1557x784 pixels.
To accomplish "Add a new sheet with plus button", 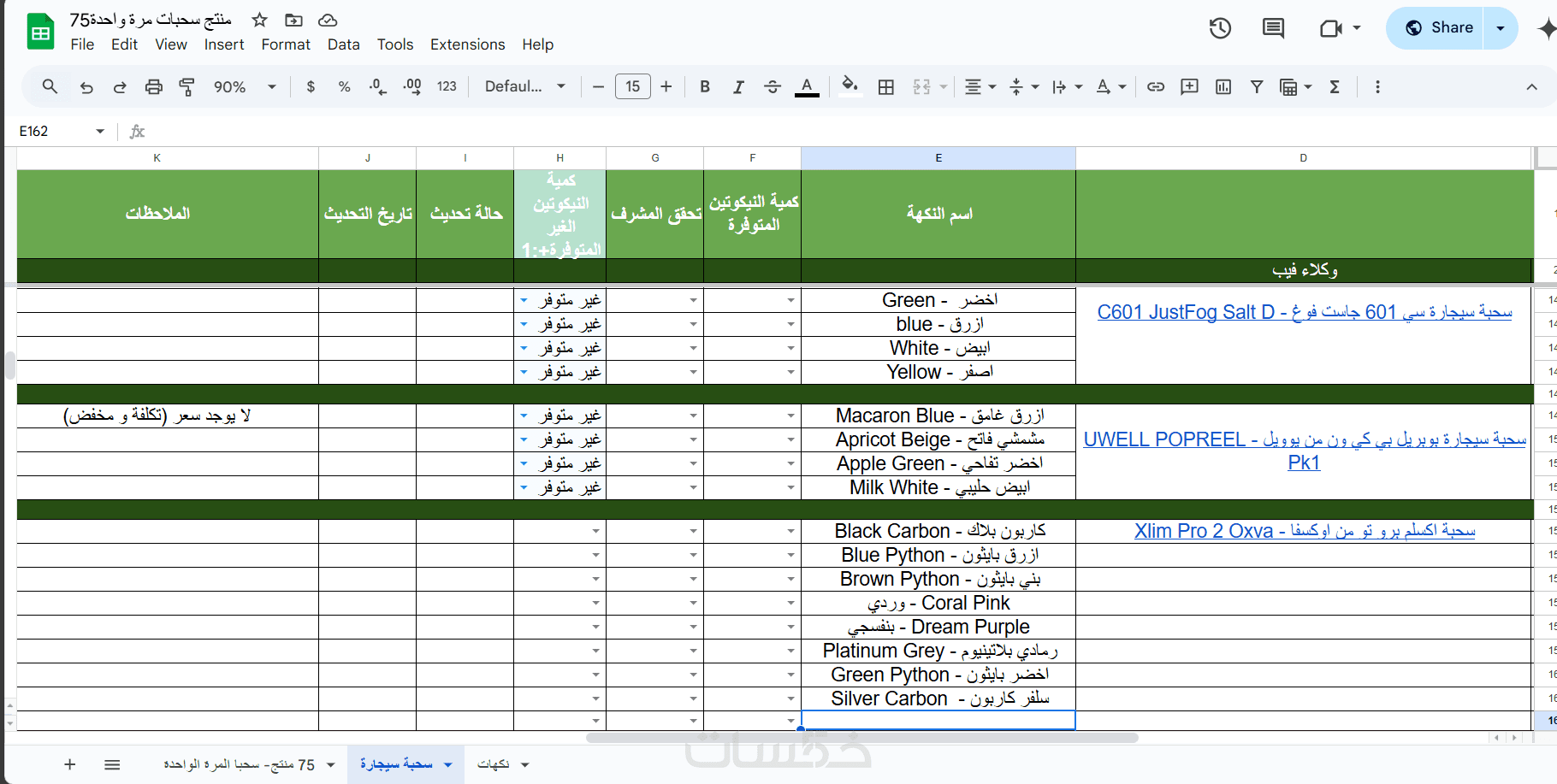I will point(70,764).
